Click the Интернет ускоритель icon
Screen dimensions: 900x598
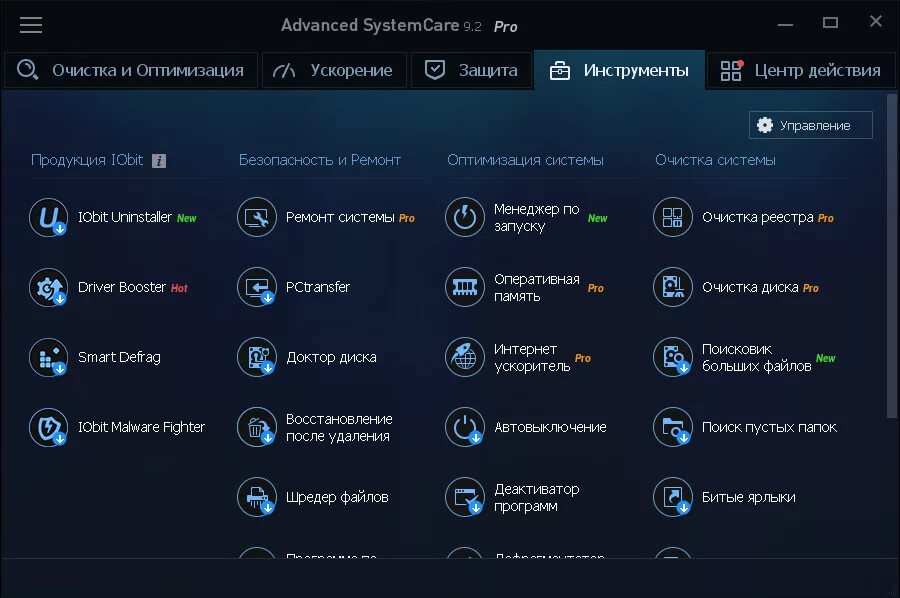point(465,357)
